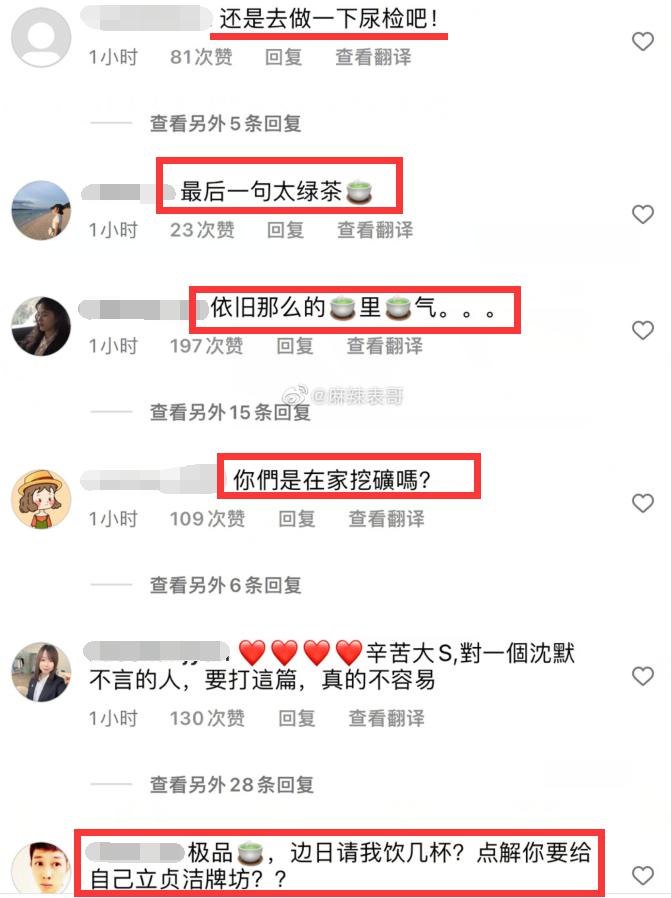
Task: Reply to the comment with 81次赞
Action: (283, 57)
